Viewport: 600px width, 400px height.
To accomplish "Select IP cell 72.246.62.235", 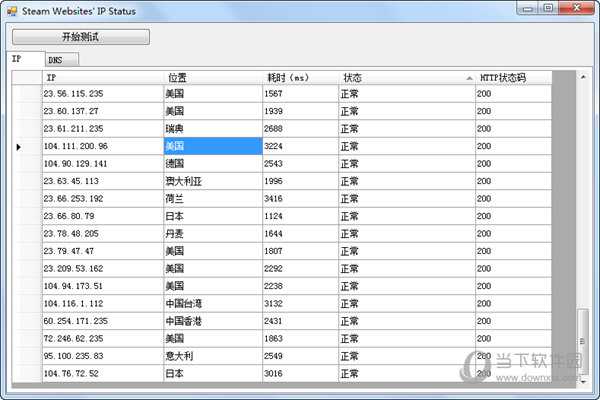I will pyautogui.click(x=103, y=339).
